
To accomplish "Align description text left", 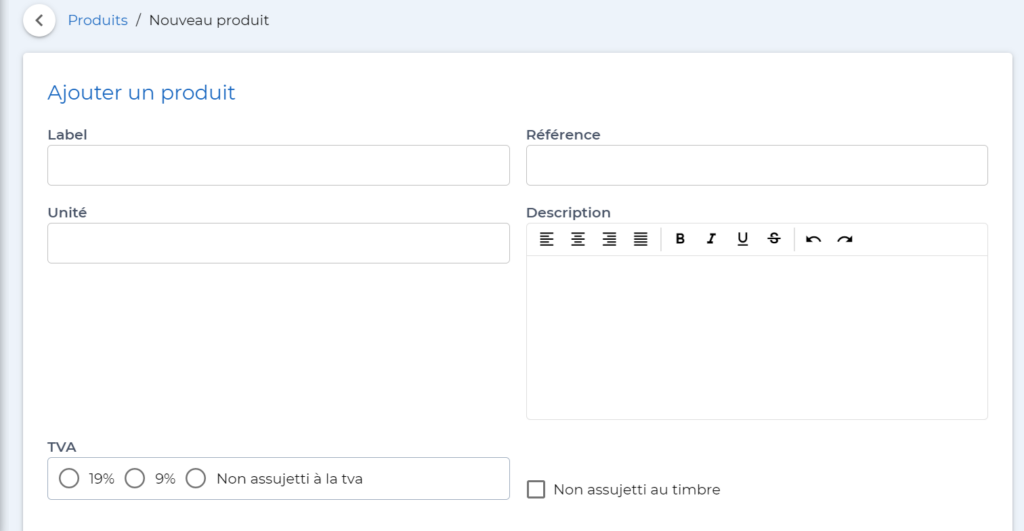I will [x=547, y=239].
